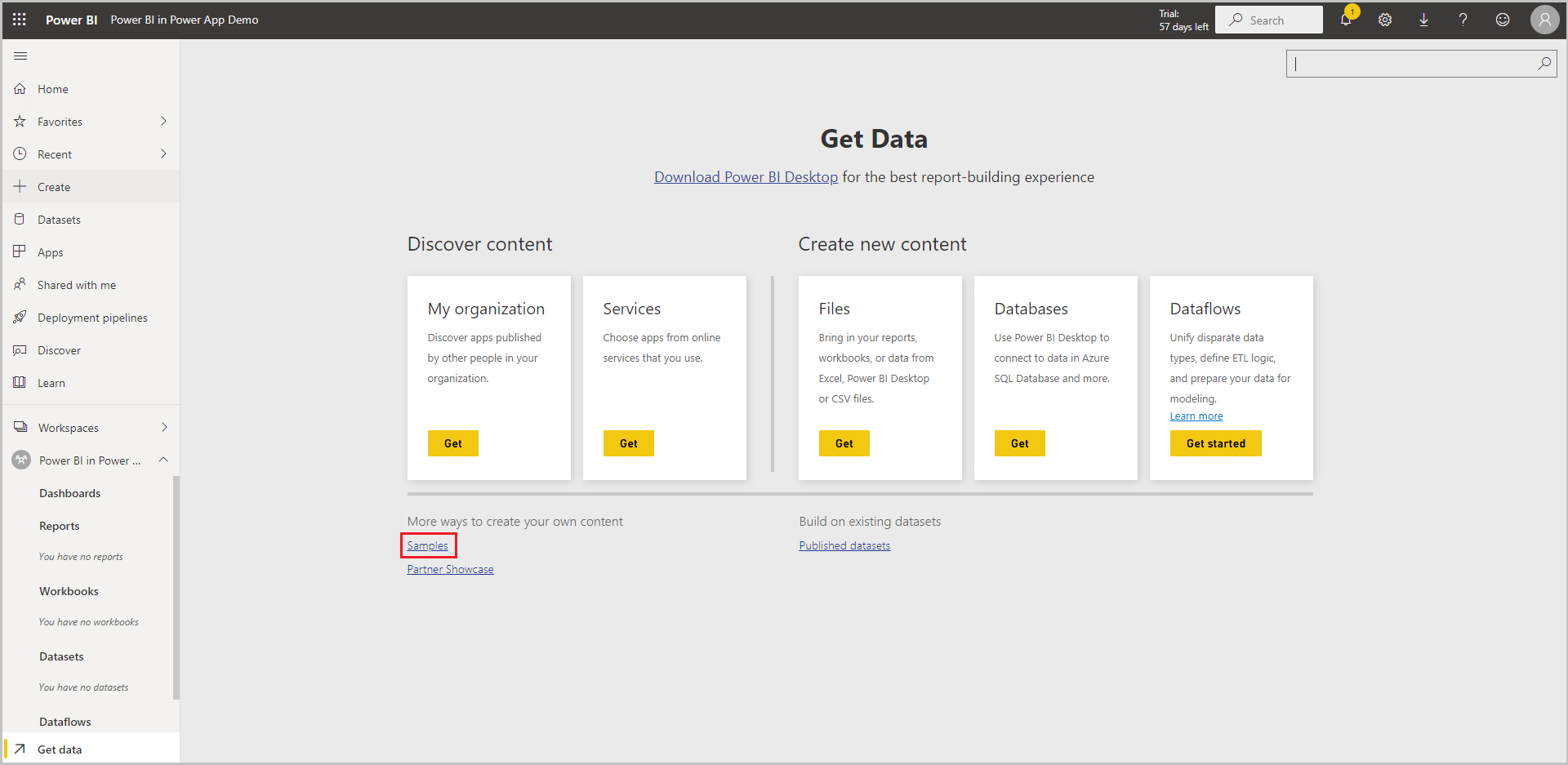The width and height of the screenshot is (1568, 765).
Task: Send feedback using the smiley icon
Action: (1503, 20)
